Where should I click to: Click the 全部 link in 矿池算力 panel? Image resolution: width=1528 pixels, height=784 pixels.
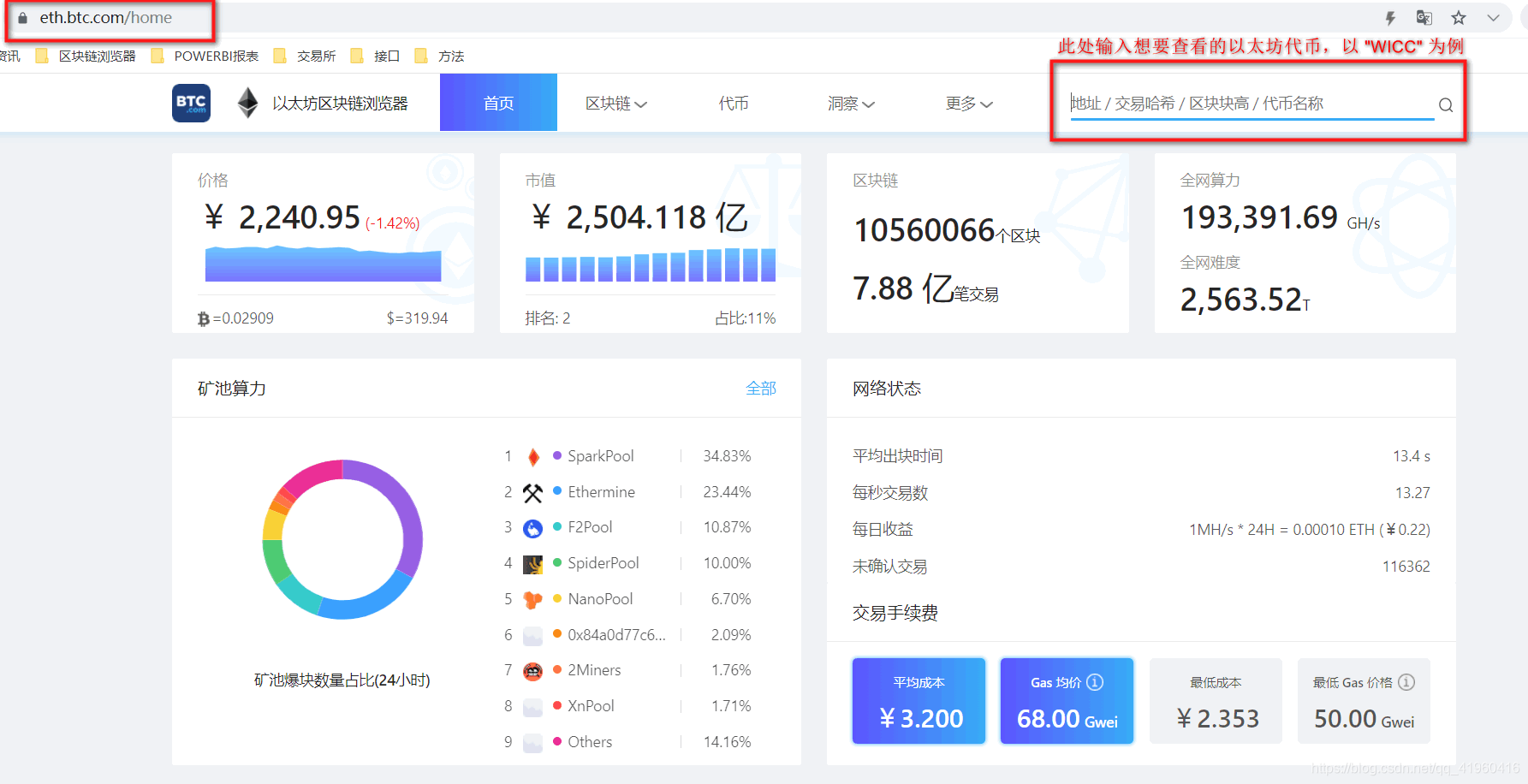click(x=761, y=388)
